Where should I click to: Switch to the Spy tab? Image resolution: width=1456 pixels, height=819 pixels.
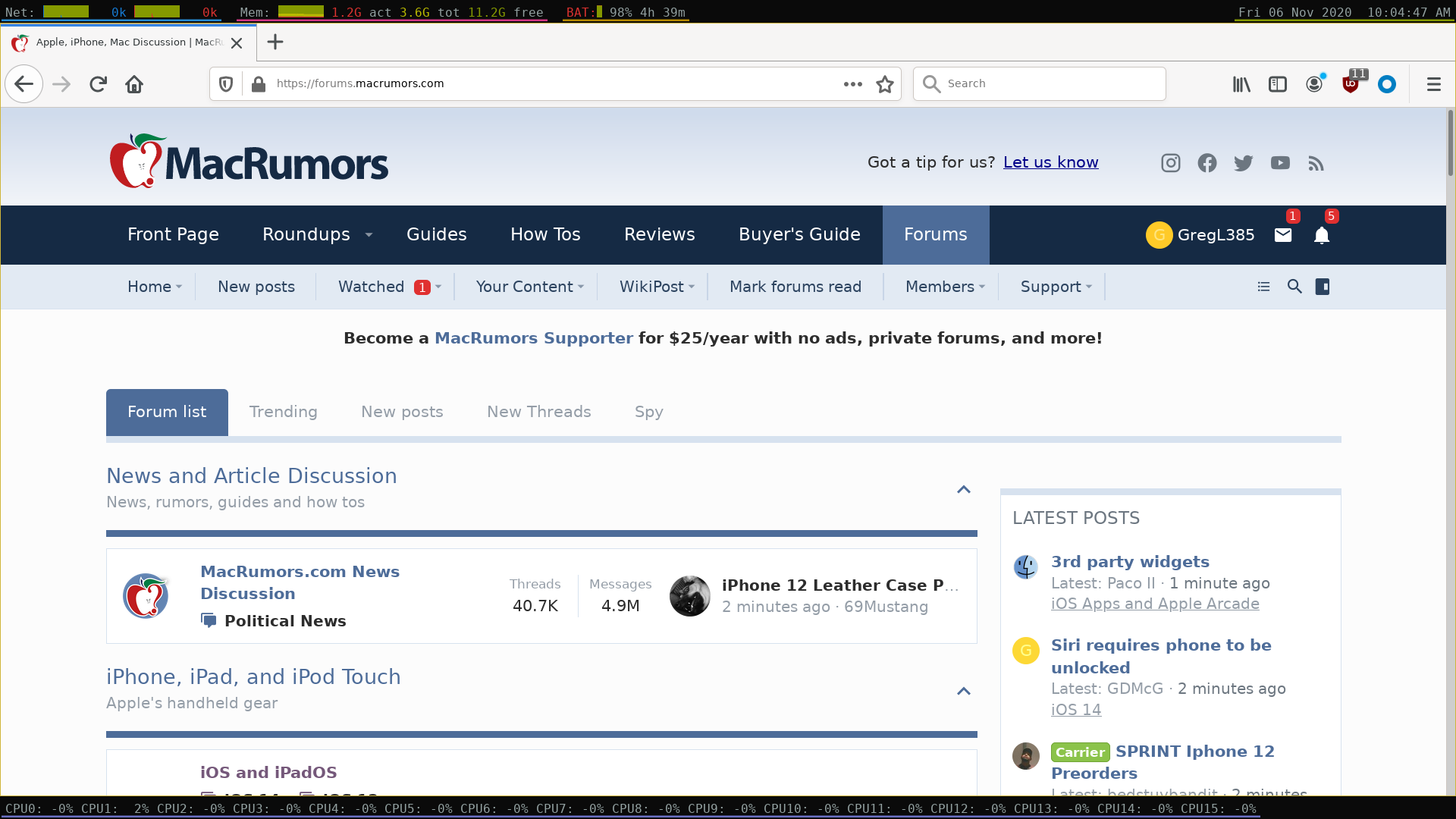(x=649, y=412)
